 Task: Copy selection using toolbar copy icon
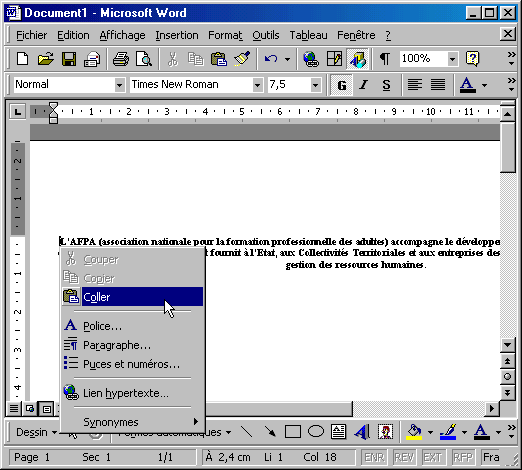[x=195, y=59]
